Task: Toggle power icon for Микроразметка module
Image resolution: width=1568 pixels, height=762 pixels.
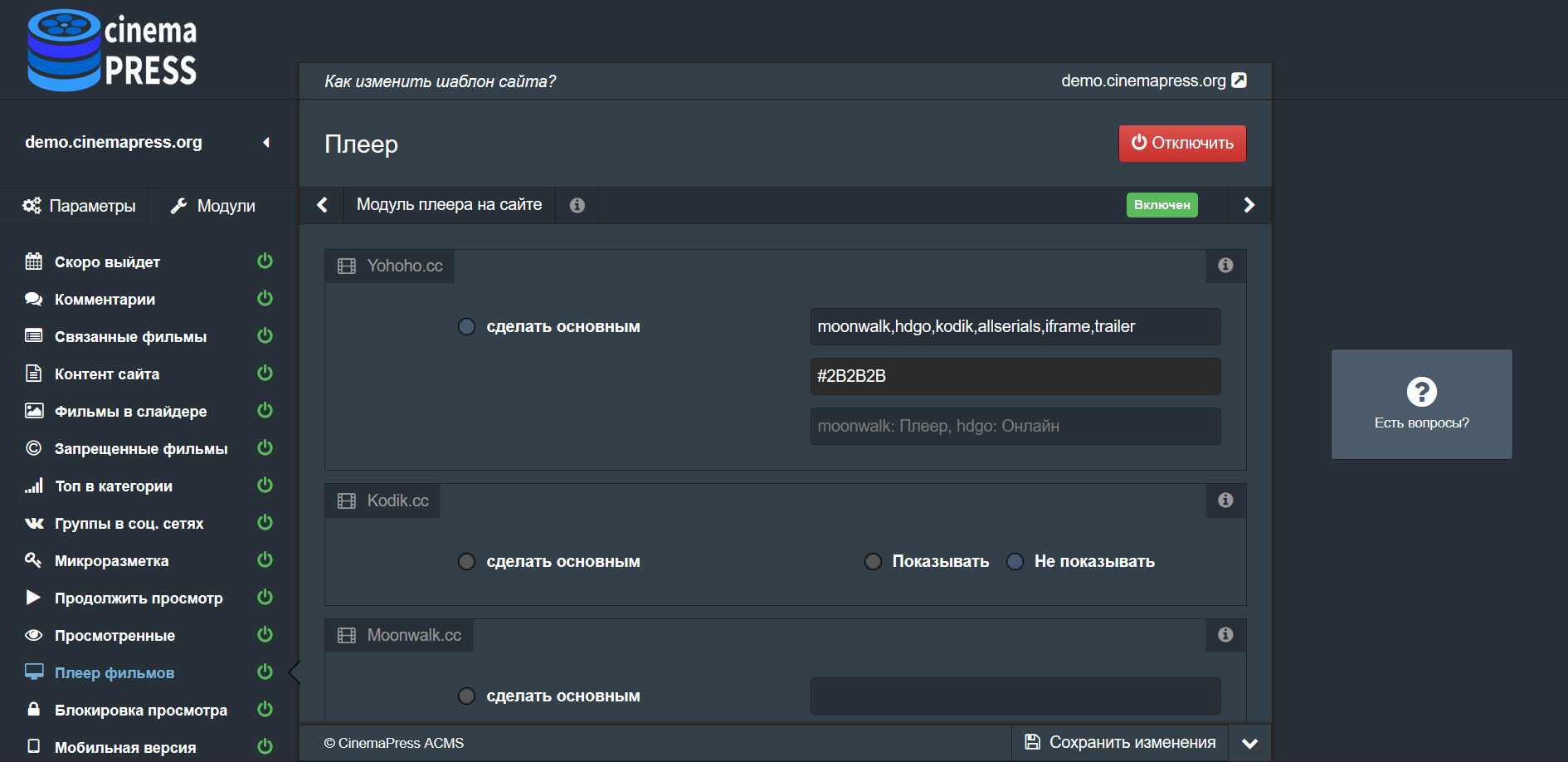Action: [265, 560]
